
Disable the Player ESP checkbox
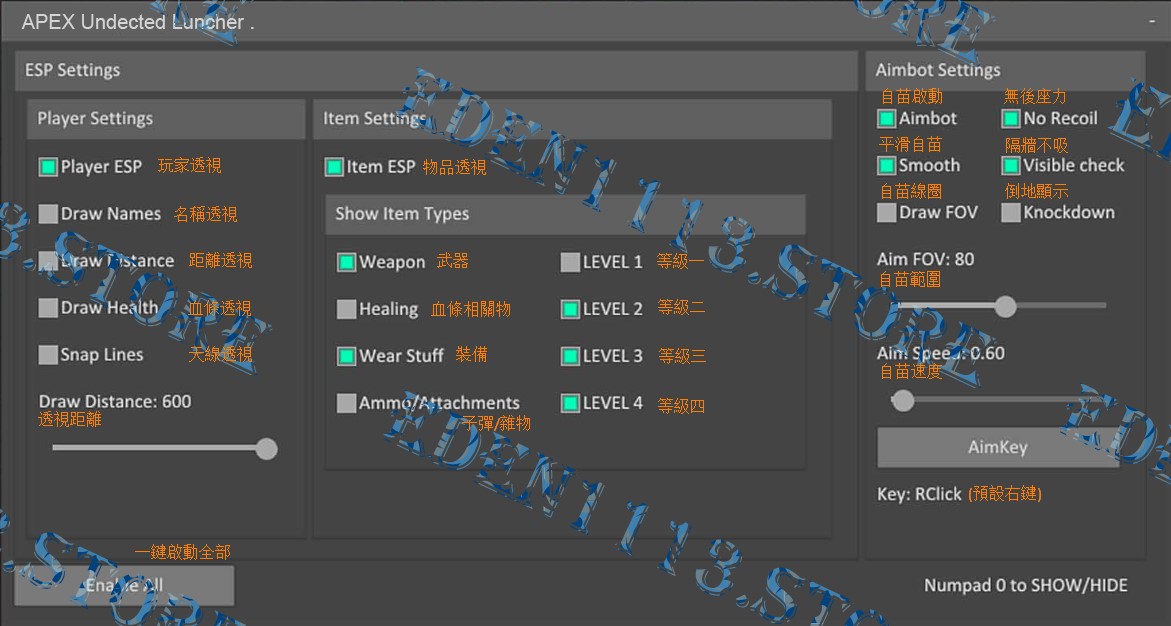[x=48, y=167]
